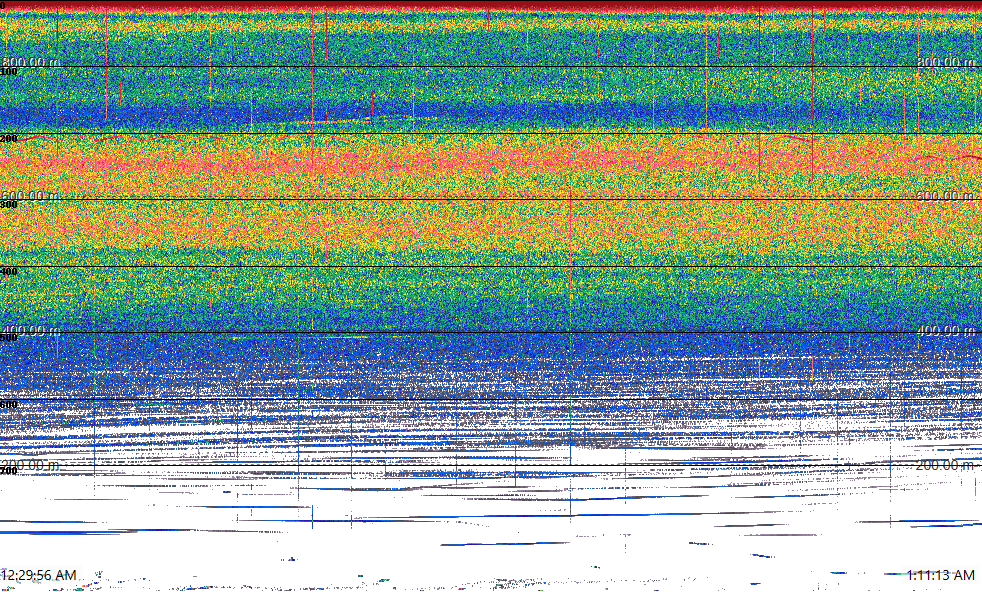This screenshot has height=592, width=982.
Task: Click the bold 100 depth gridline label
Action: pos(9,72)
